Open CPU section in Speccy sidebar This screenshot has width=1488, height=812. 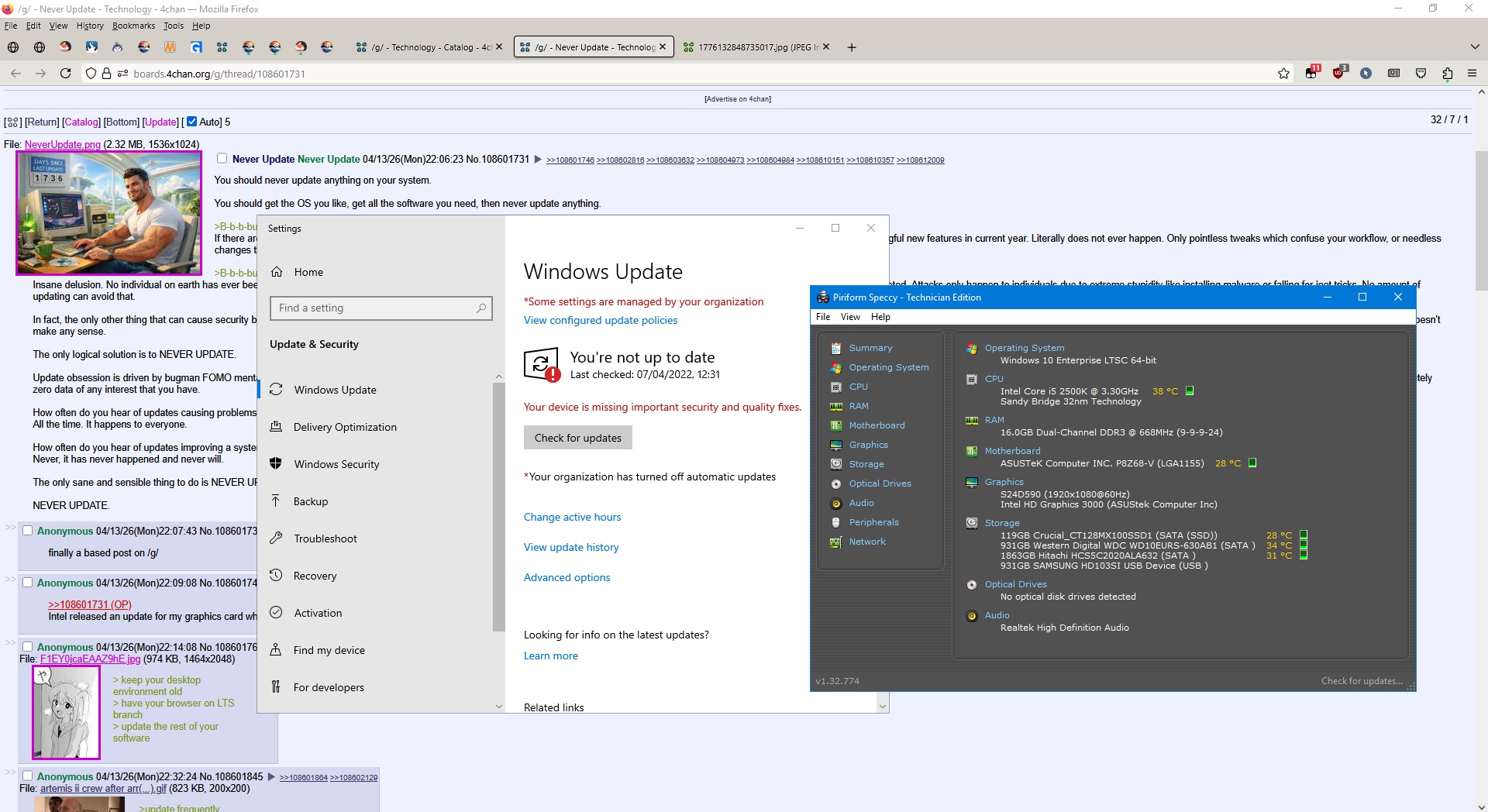[858, 387]
